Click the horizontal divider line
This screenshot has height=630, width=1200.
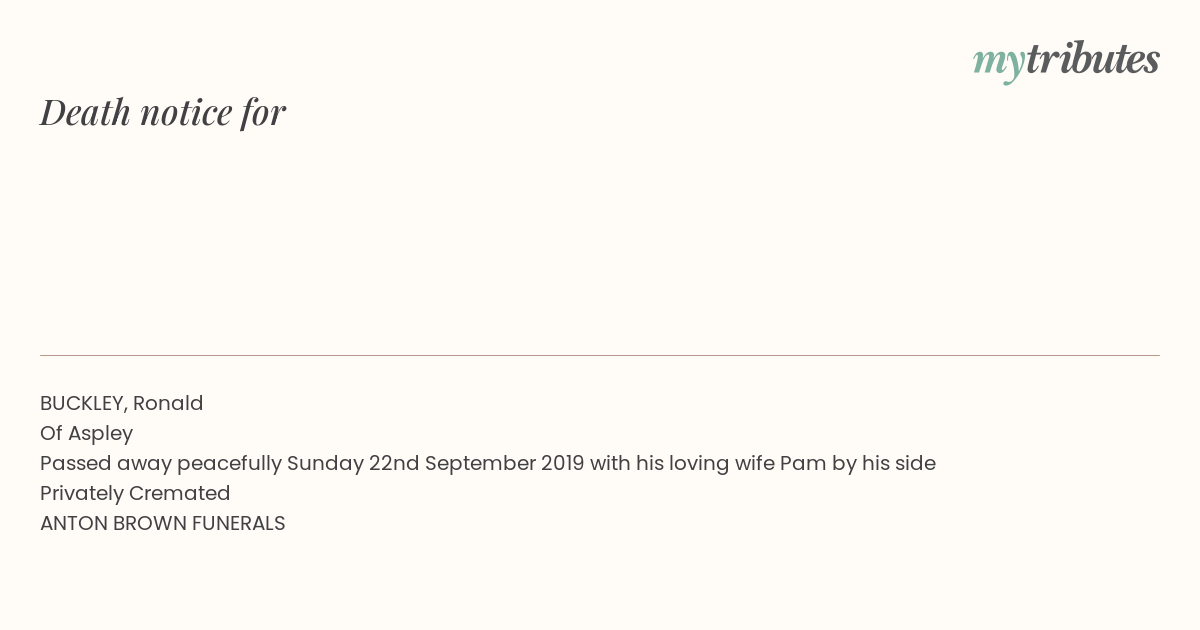pyautogui.click(x=600, y=355)
